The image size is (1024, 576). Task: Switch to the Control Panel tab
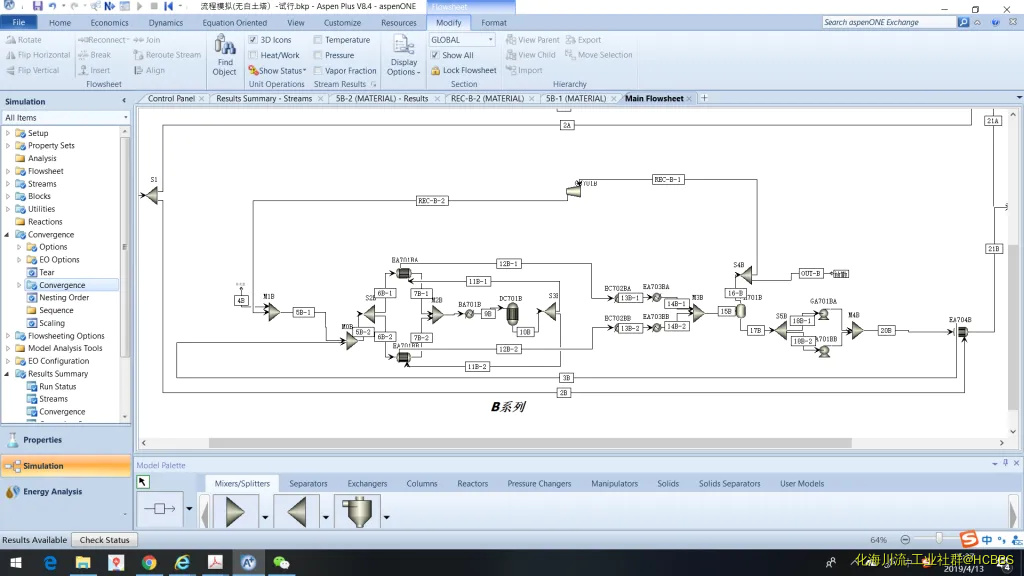tap(171, 99)
